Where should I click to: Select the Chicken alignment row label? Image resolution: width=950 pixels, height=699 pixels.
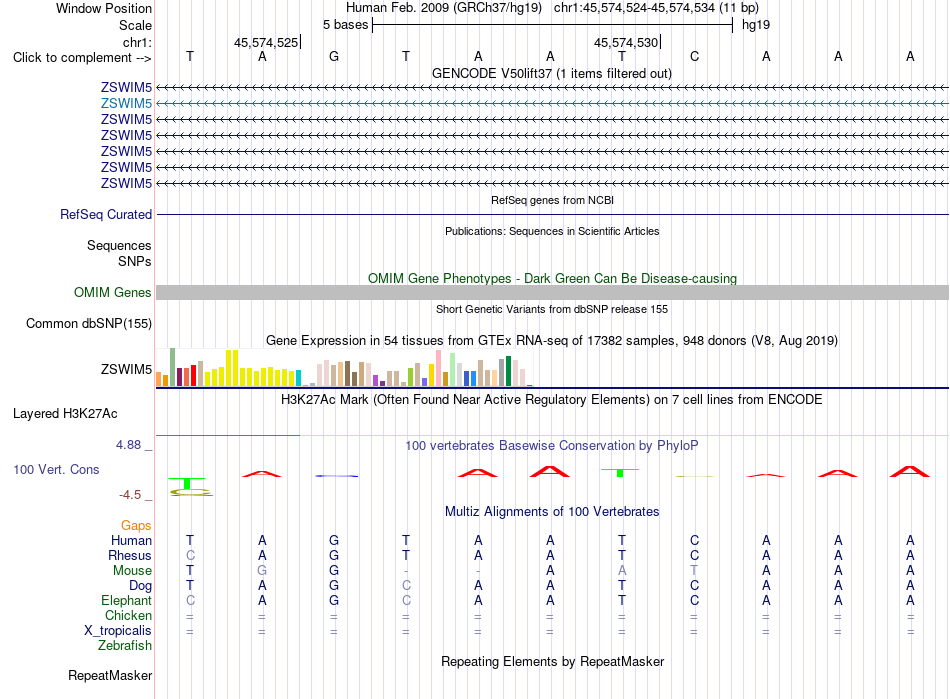(128, 615)
